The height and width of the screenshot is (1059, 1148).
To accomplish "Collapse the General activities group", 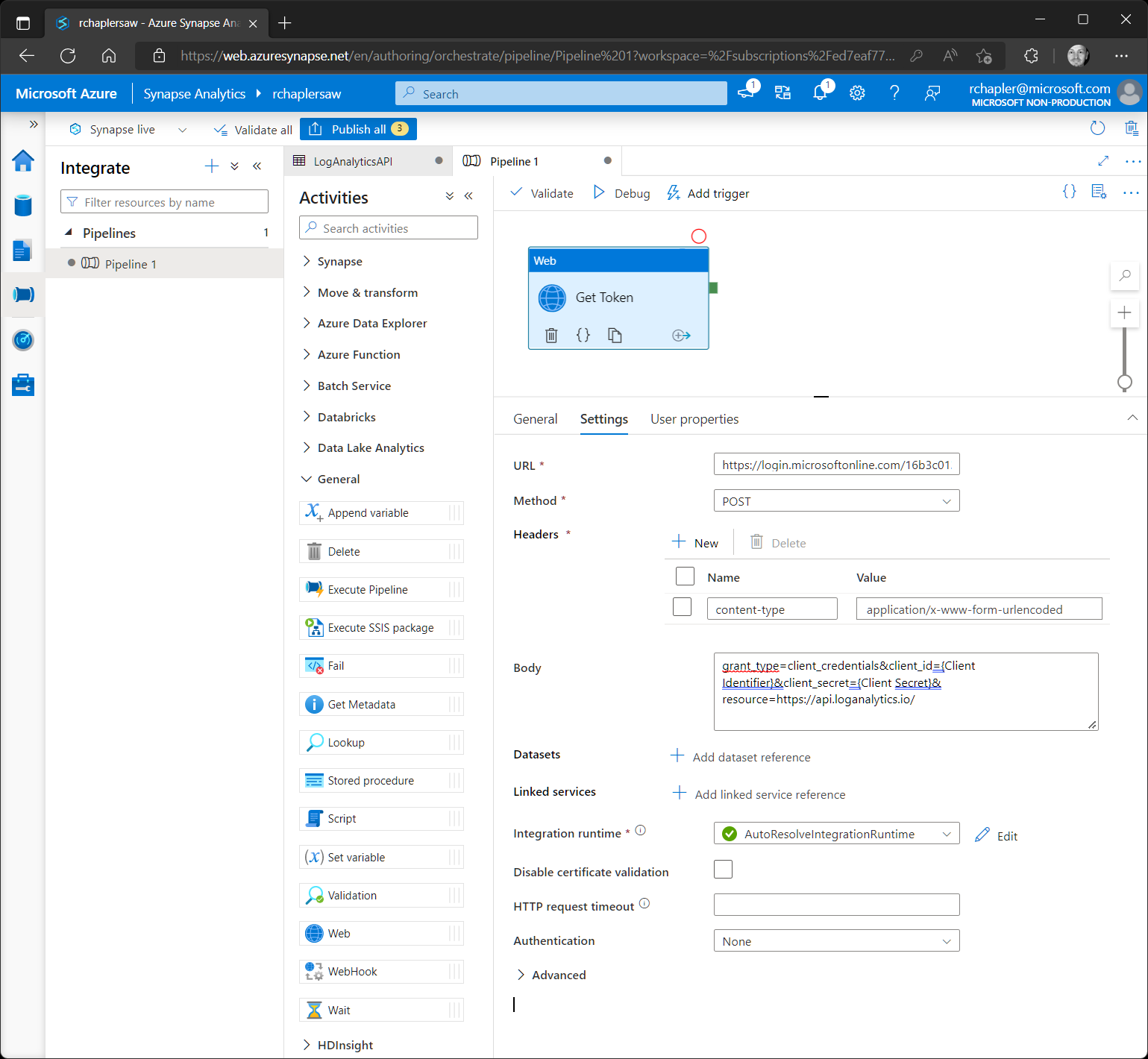I will pyautogui.click(x=330, y=479).
